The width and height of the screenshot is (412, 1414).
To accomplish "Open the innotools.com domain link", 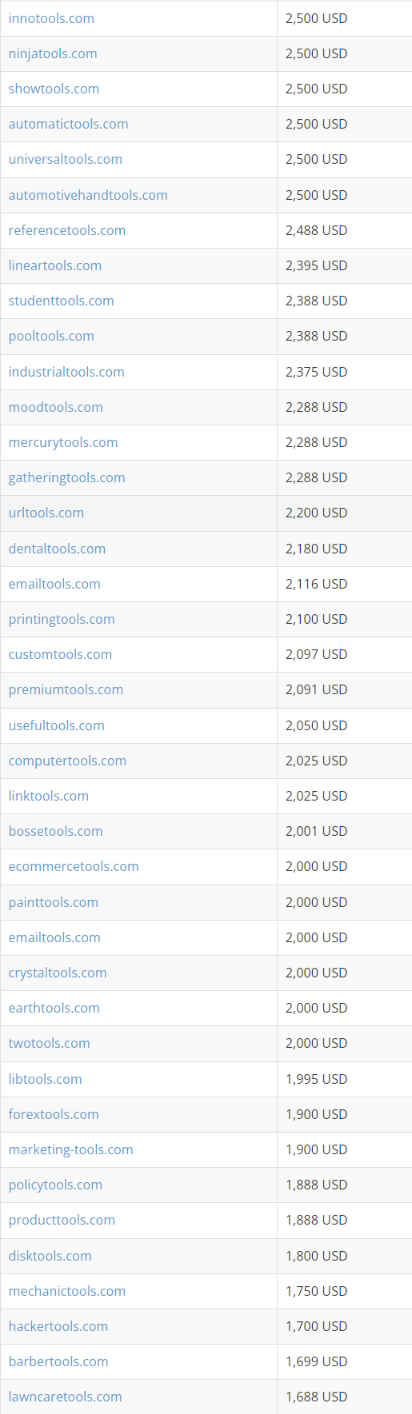I will (52, 18).
